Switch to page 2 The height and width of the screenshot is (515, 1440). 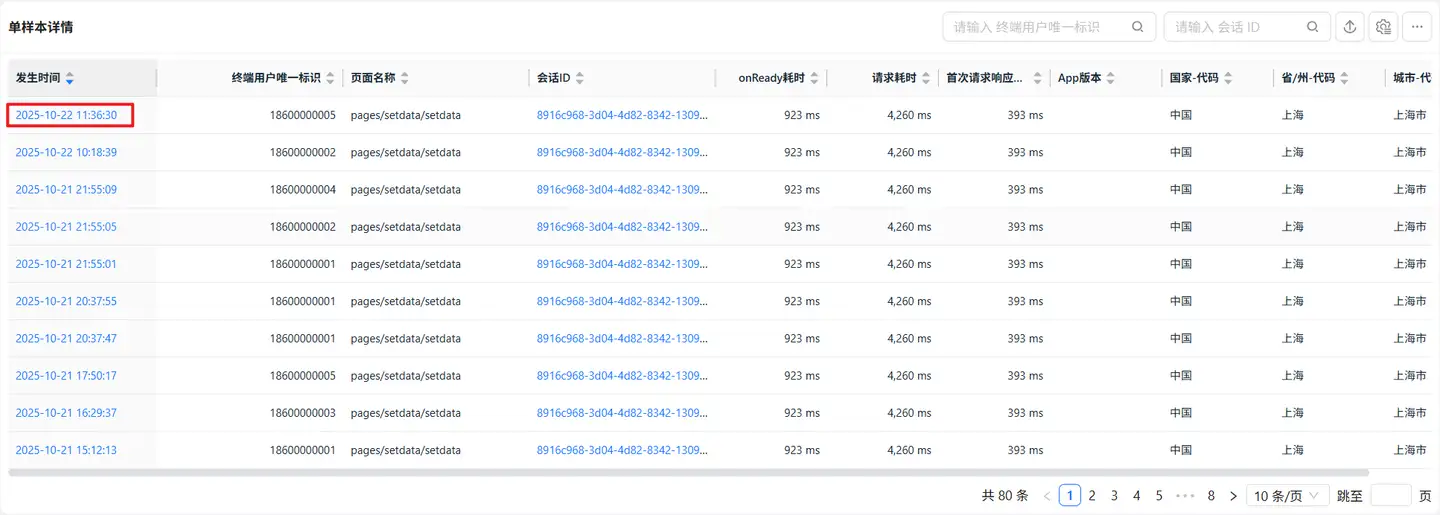[1092, 495]
